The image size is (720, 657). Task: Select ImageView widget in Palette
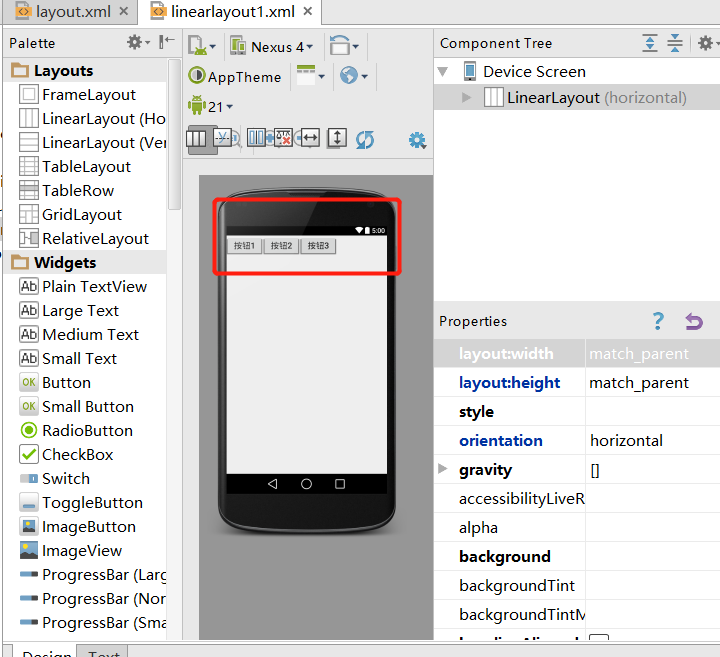point(70,550)
